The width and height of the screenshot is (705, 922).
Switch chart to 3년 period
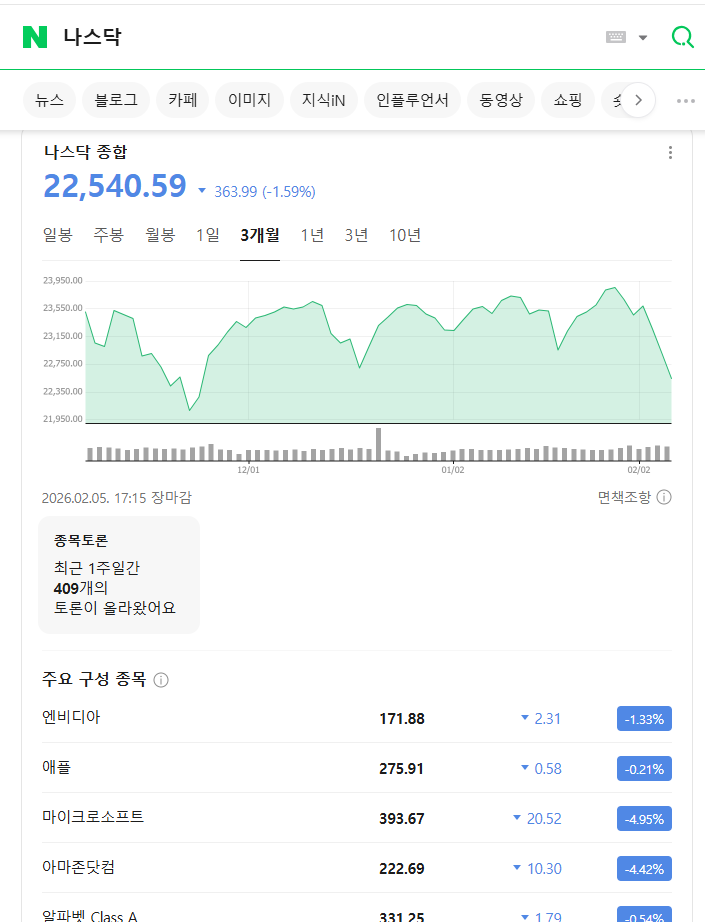pos(356,235)
